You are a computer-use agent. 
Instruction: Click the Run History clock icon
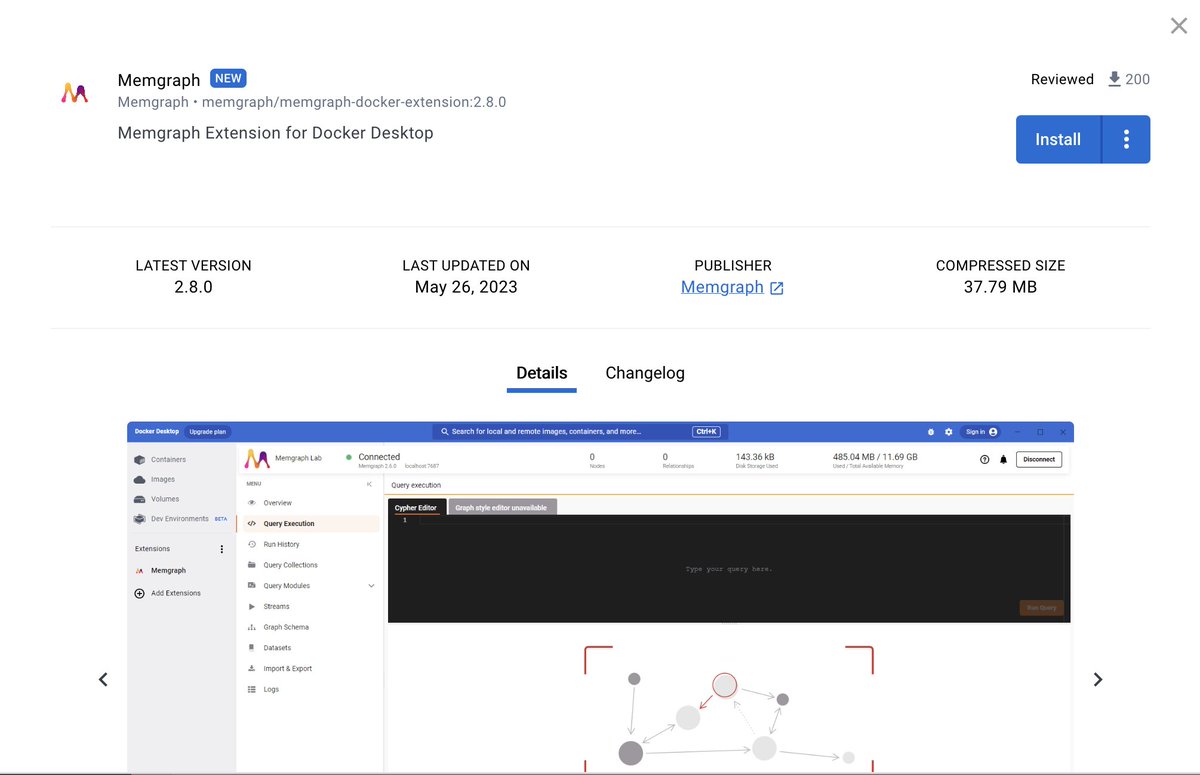(252, 544)
